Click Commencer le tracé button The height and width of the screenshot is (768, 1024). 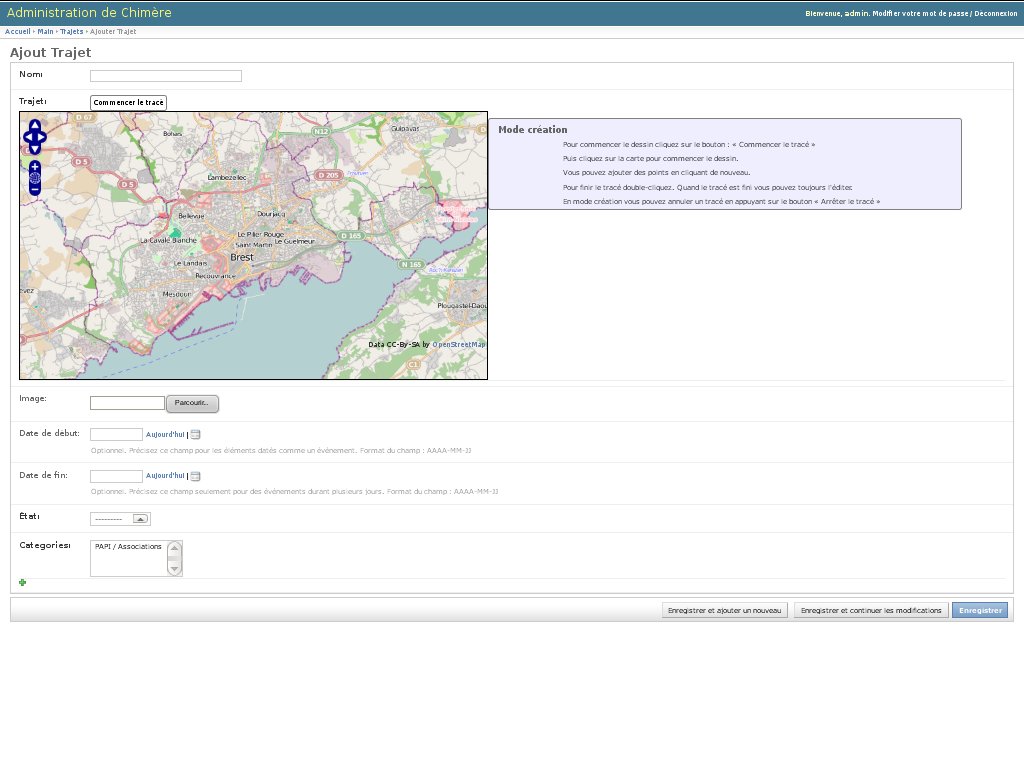128,103
